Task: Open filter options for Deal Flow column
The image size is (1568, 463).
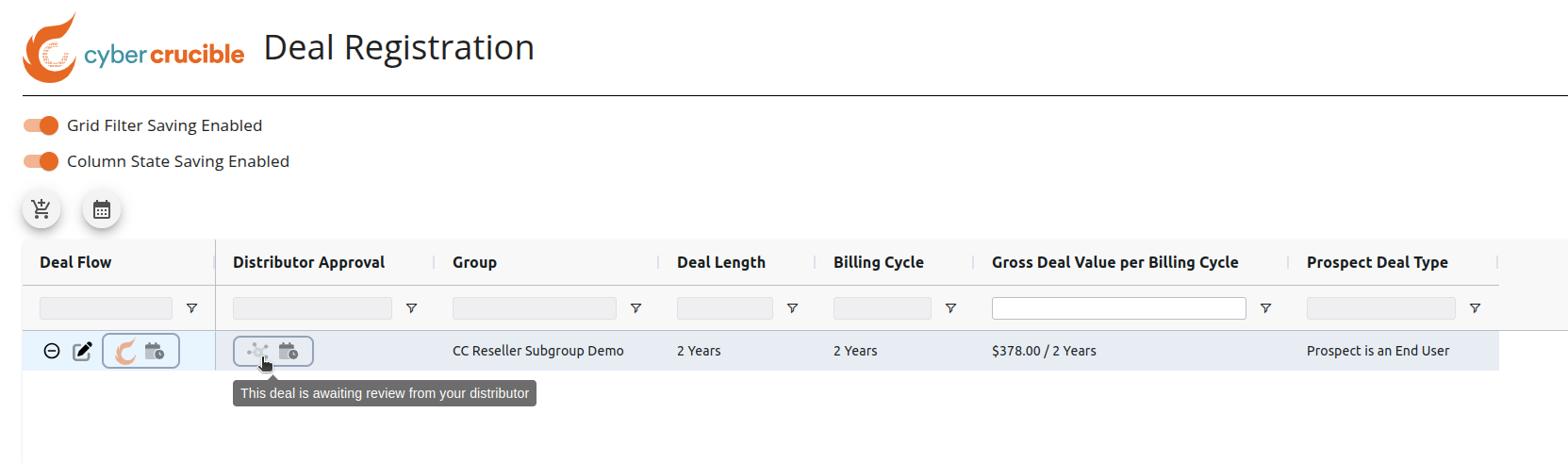Action: pyautogui.click(x=192, y=308)
